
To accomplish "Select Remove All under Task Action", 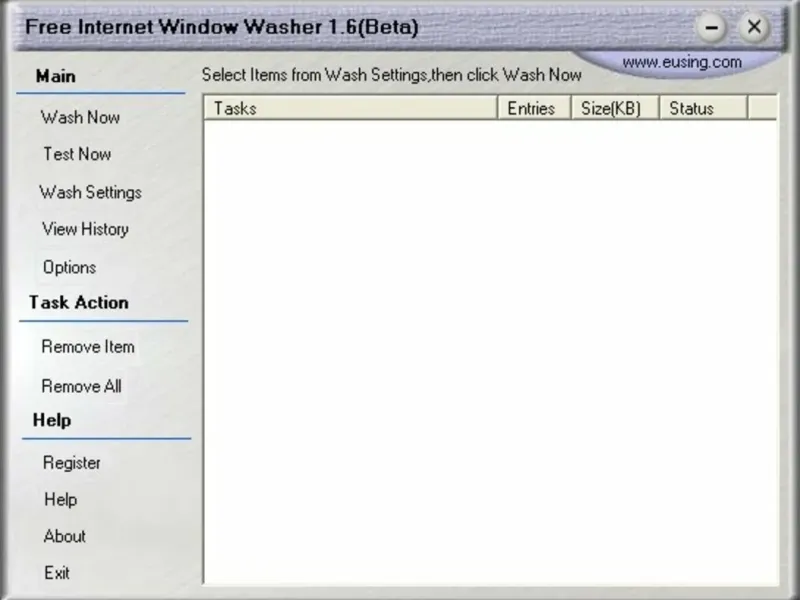I will (81, 386).
